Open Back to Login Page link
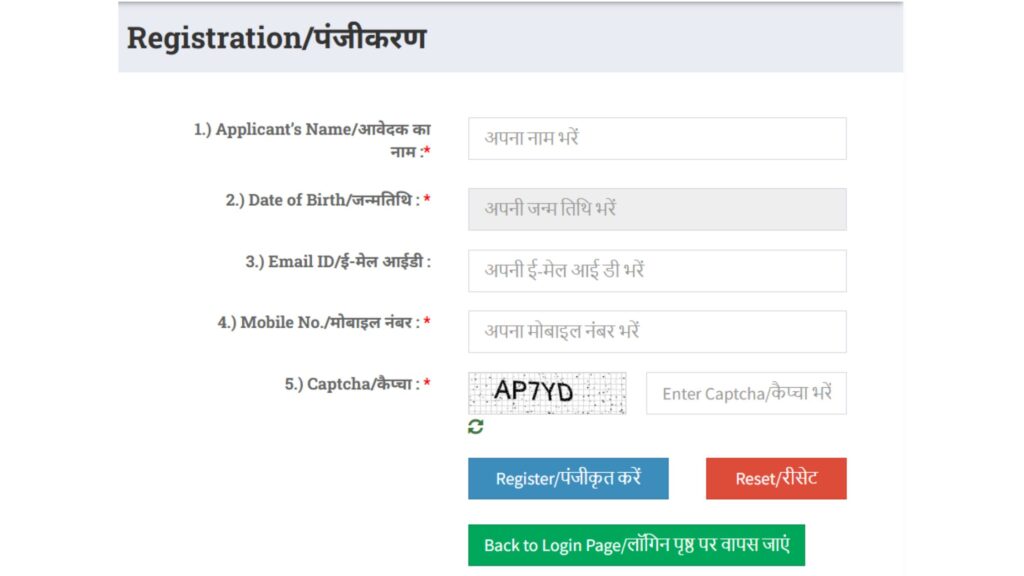Image resolution: width=1024 pixels, height=576 pixels. click(x=639, y=545)
